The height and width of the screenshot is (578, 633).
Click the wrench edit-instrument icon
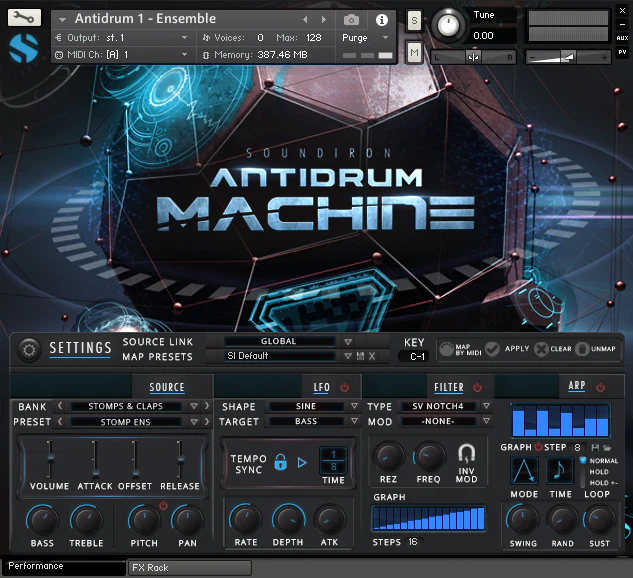[x=26, y=18]
